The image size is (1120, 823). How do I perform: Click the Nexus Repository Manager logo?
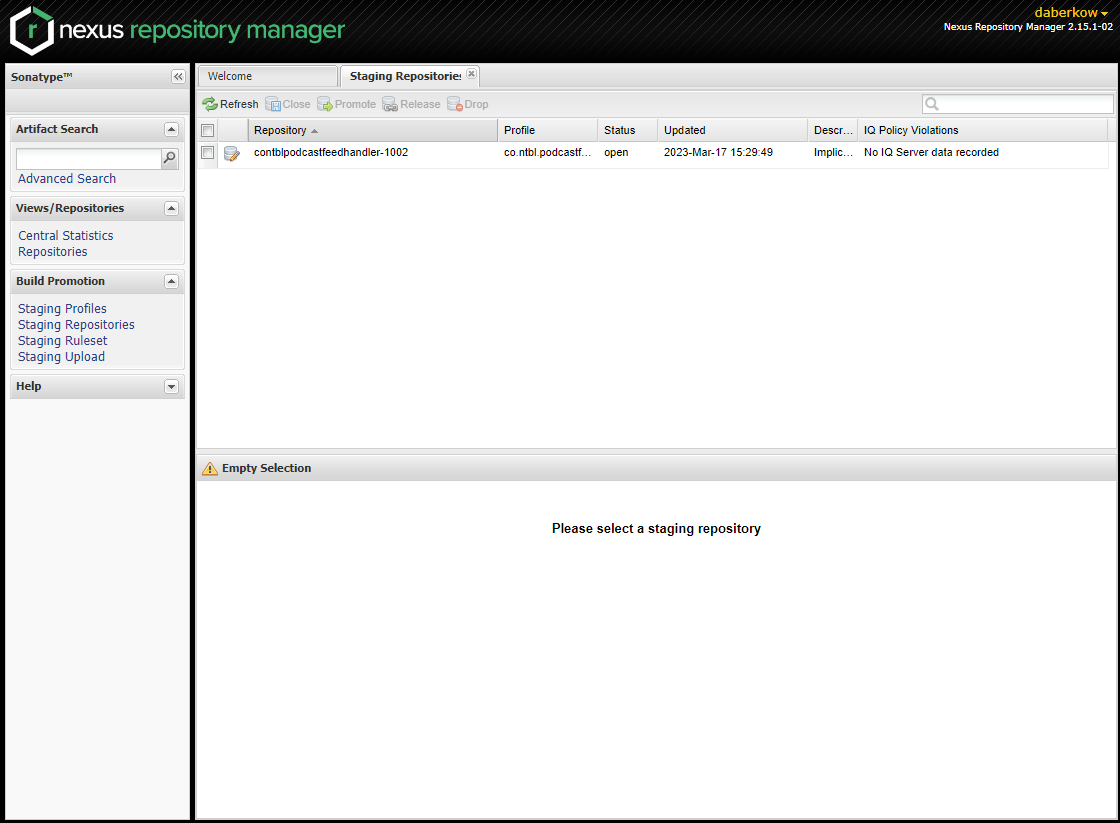point(177,30)
